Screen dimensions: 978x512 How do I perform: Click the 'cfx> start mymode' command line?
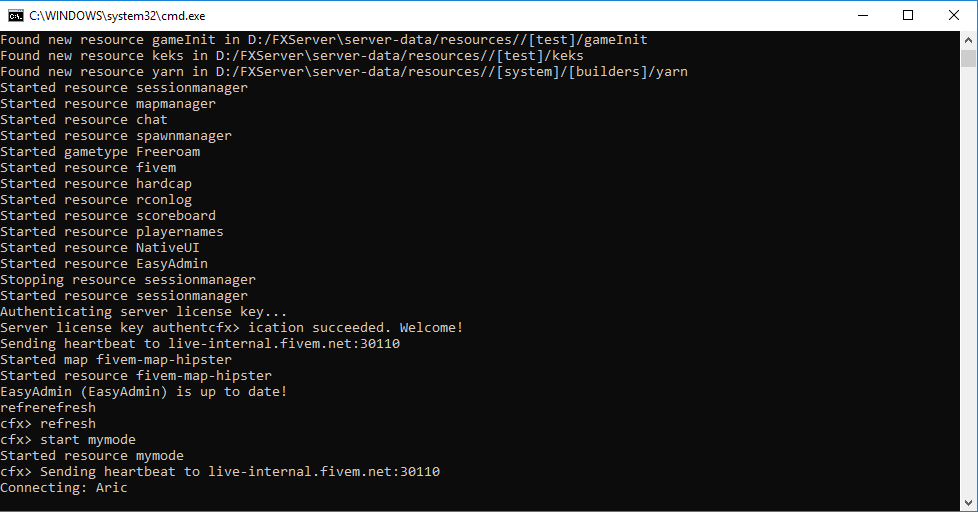(x=68, y=440)
